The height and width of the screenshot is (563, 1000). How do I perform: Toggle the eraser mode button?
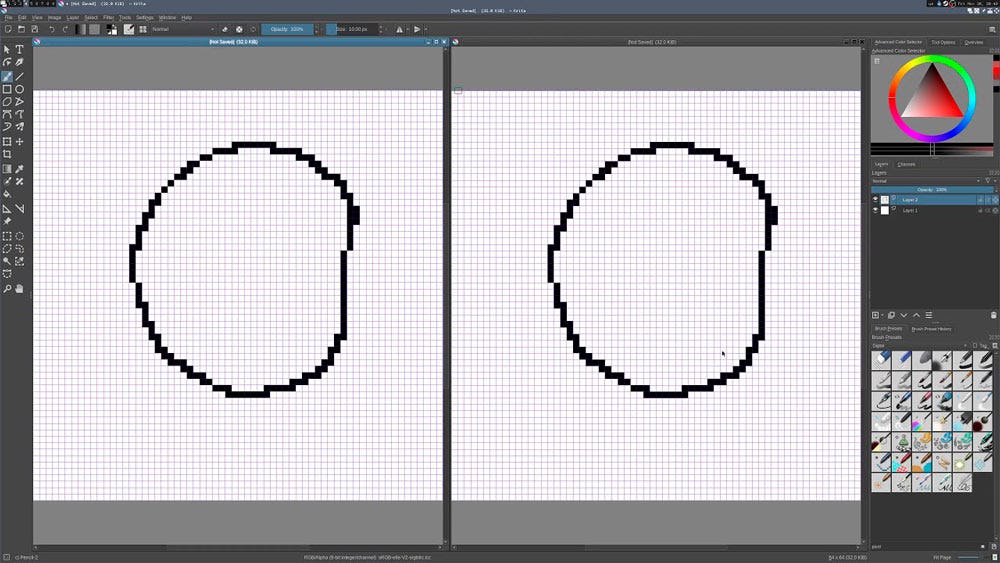coord(224,29)
